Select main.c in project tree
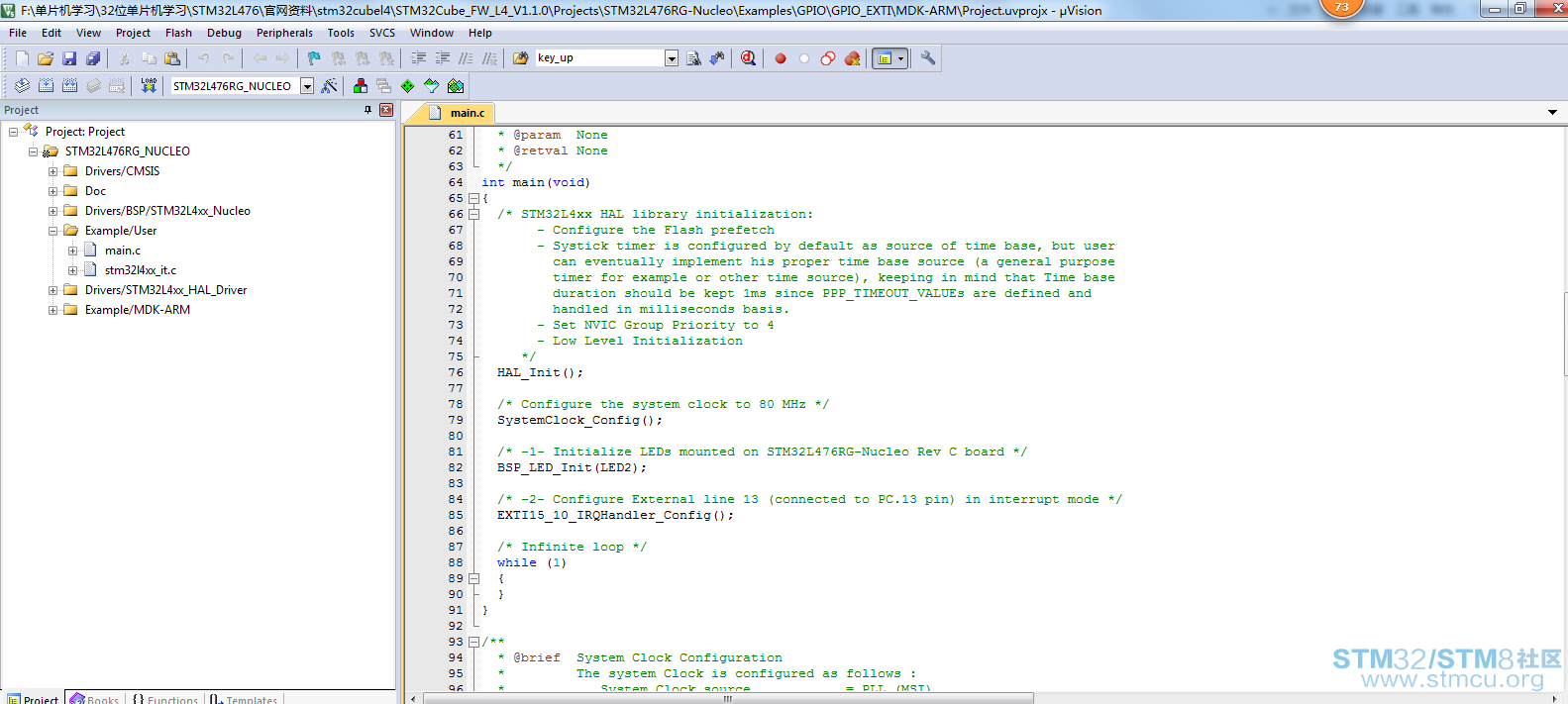The height and width of the screenshot is (704, 1568). pyautogui.click(x=123, y=251)
